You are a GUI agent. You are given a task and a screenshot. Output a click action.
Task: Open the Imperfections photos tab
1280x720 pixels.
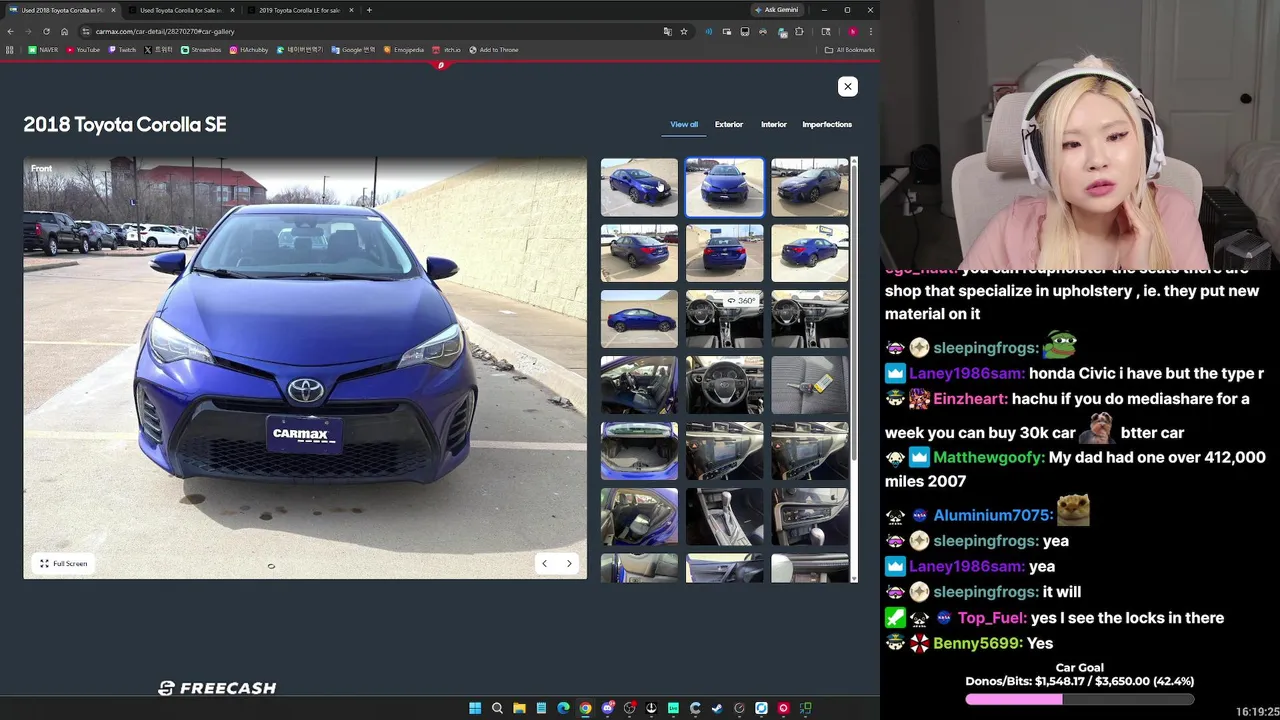[827, 124]
